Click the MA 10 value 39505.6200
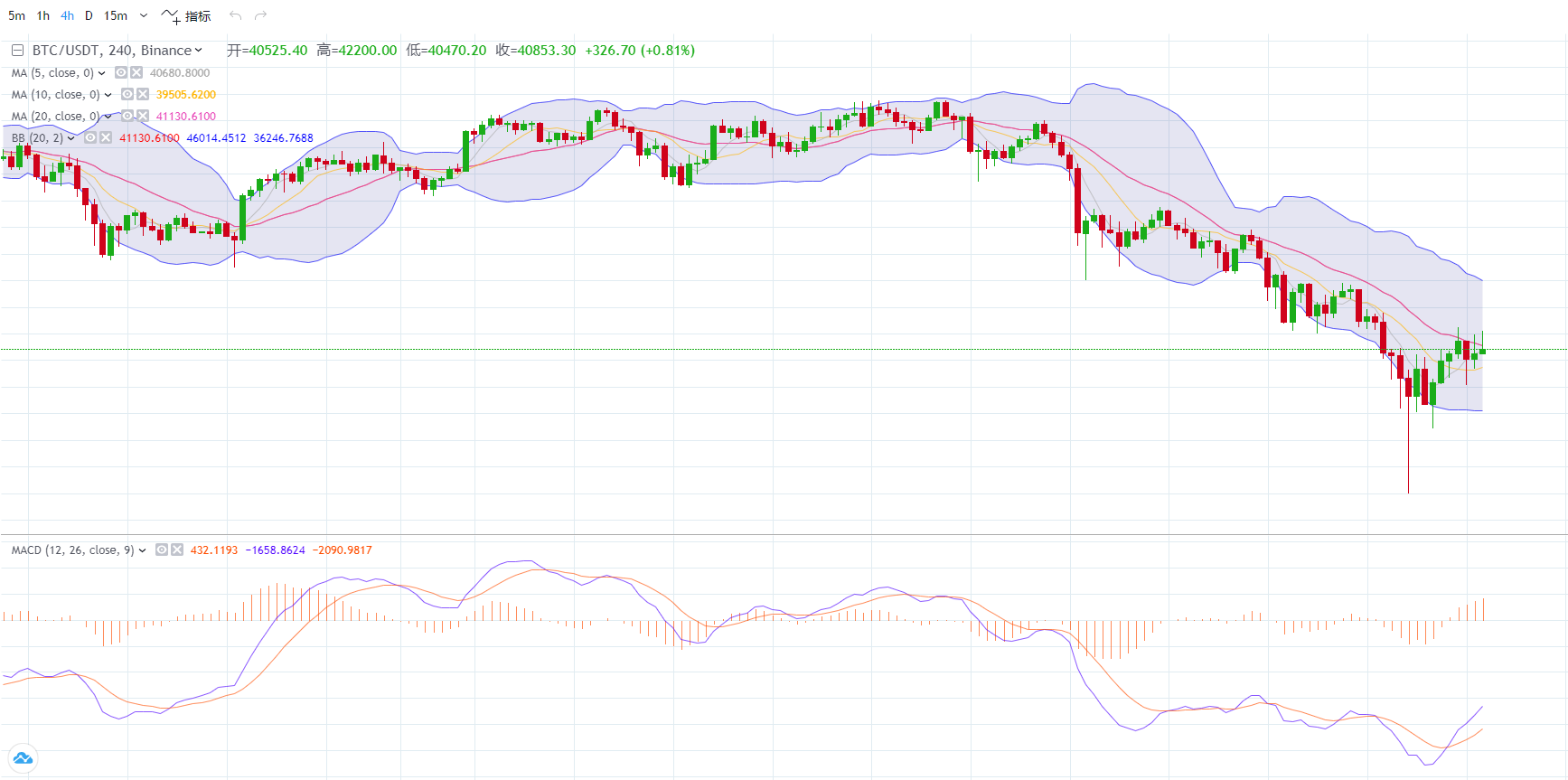Image resolution: width=1568 pixels, height=780 pixels. tap(186, 95)
